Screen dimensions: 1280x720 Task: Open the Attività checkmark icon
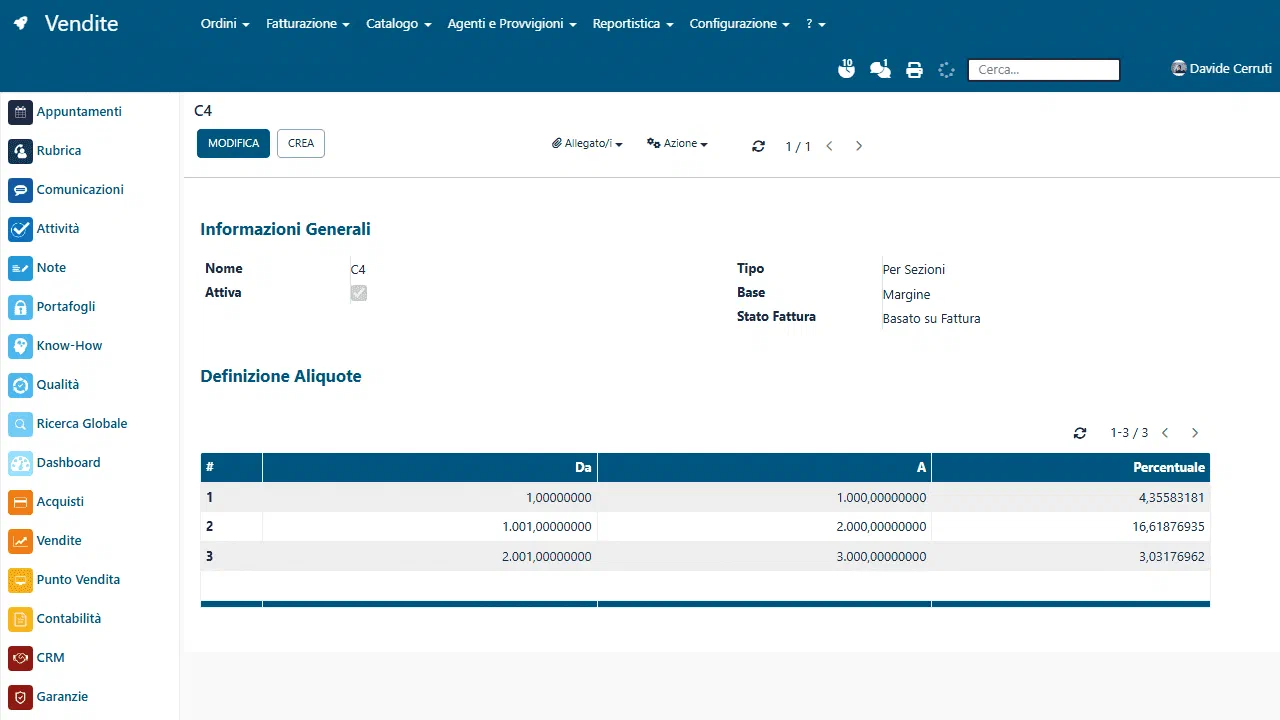[21, 229]
